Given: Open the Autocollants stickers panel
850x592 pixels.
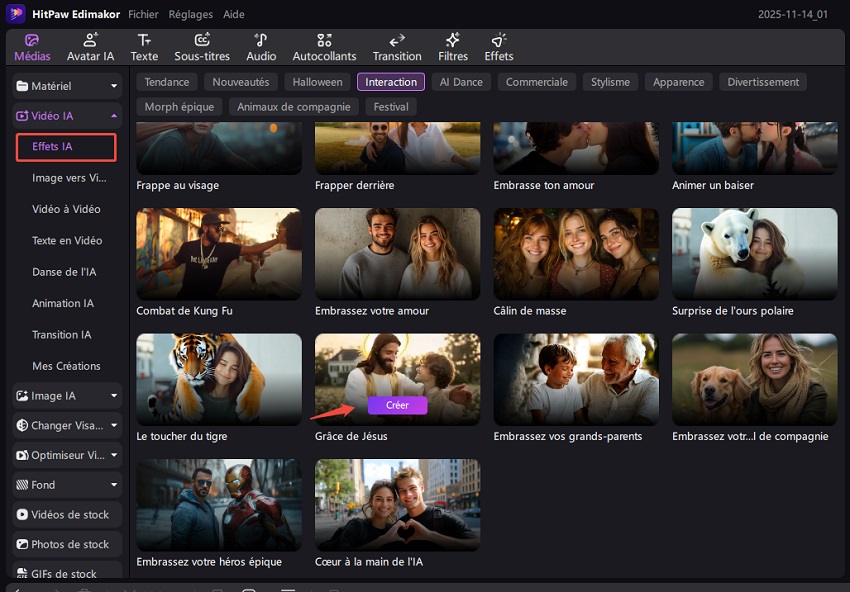Looking at the screenshot, I should pyautogui.click(x=324, y=46).
